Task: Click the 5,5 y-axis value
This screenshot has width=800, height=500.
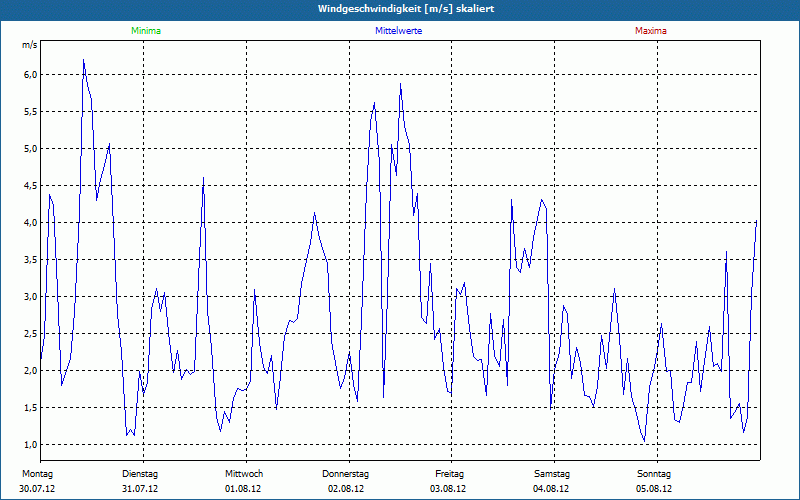Action: [30, 112]
